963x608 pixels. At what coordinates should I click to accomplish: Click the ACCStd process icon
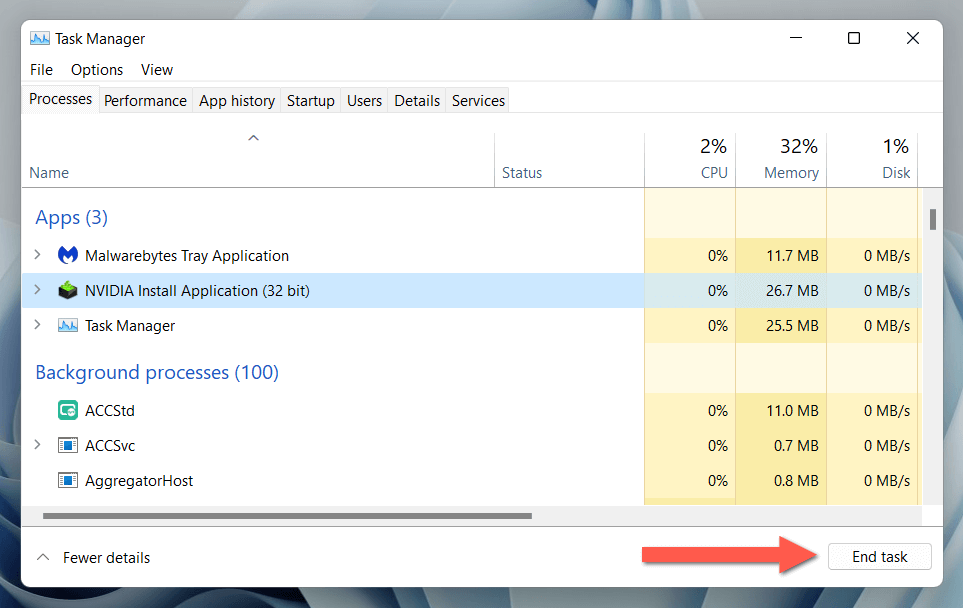[x=68, y=411]
